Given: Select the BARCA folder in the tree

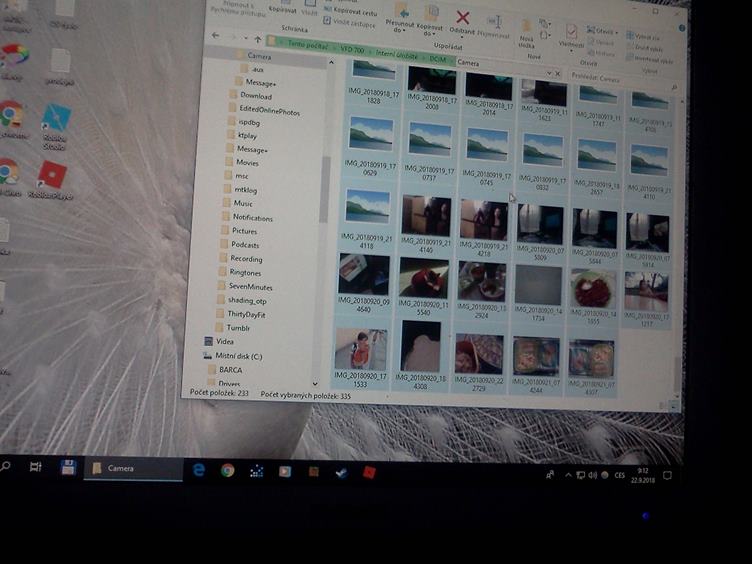Looking at the screenshot, I should (x=230, y=370).
